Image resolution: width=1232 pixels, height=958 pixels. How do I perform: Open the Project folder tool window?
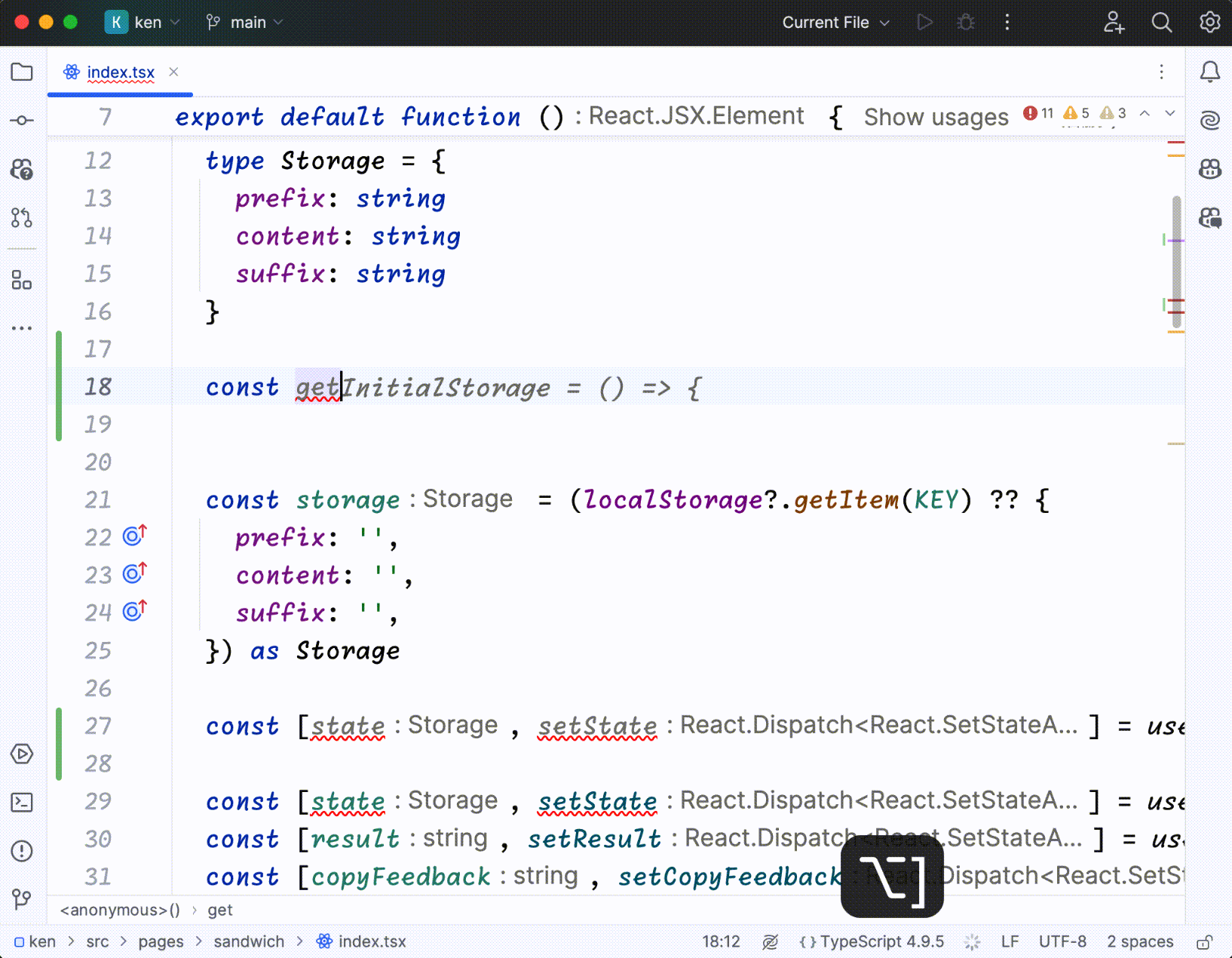(x=22, y=72)
